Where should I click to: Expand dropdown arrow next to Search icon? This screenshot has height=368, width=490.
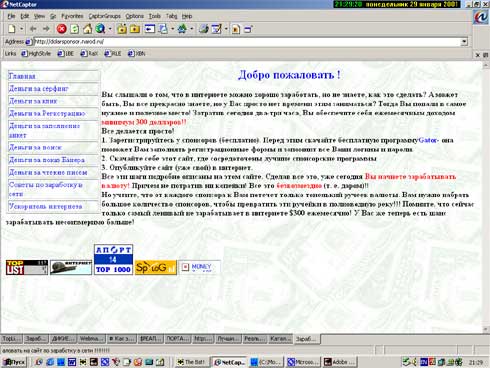click(x=110, y=29)
